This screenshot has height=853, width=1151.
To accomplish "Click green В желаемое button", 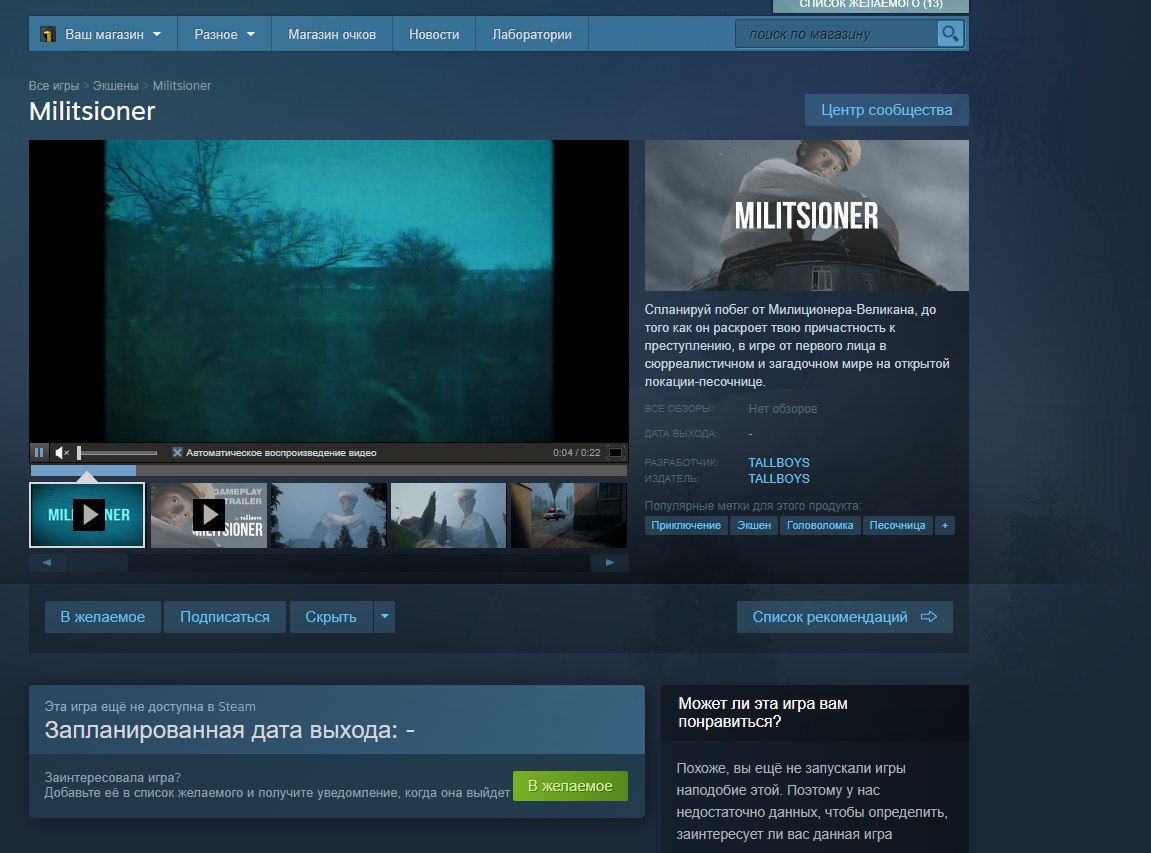I will tap(570, 785).
